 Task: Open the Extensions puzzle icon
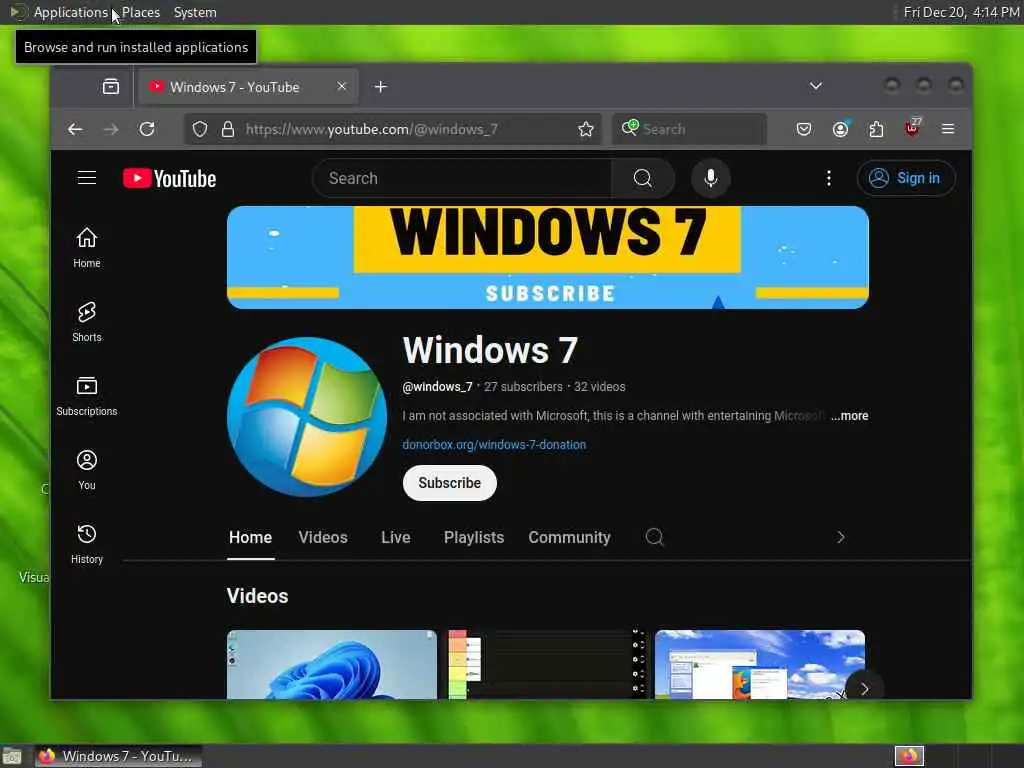click(x=876, y=129)
